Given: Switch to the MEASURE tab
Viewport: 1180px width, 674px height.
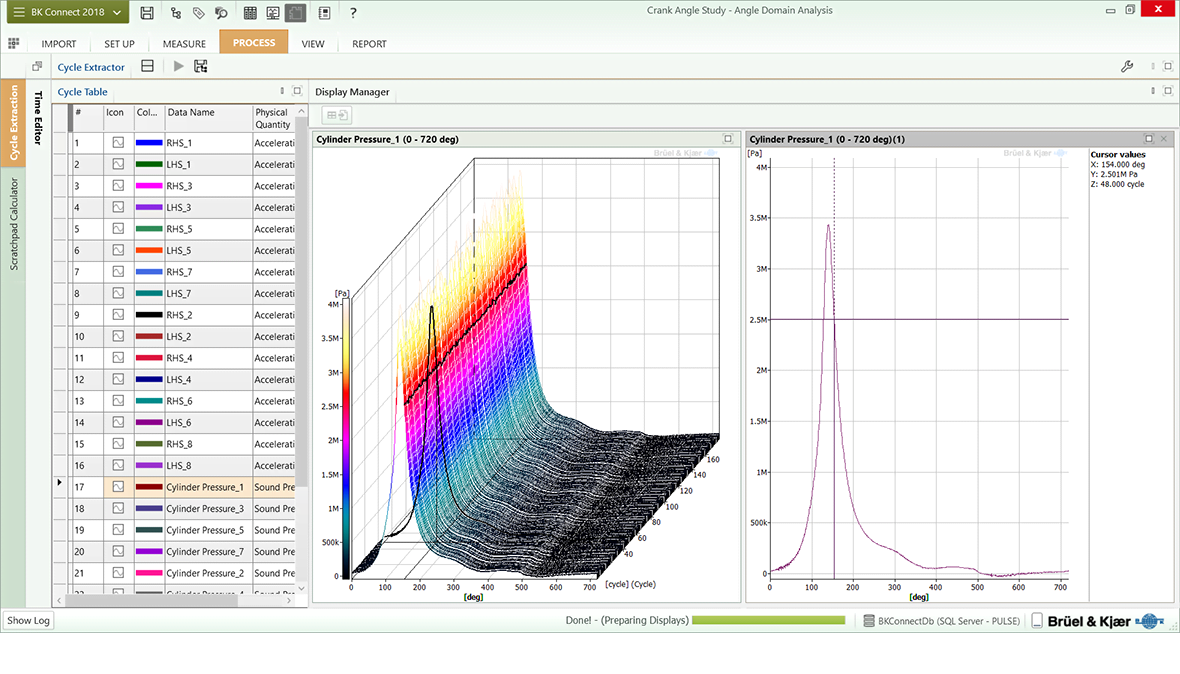Looking at the screenshot, I should (184, 44).
